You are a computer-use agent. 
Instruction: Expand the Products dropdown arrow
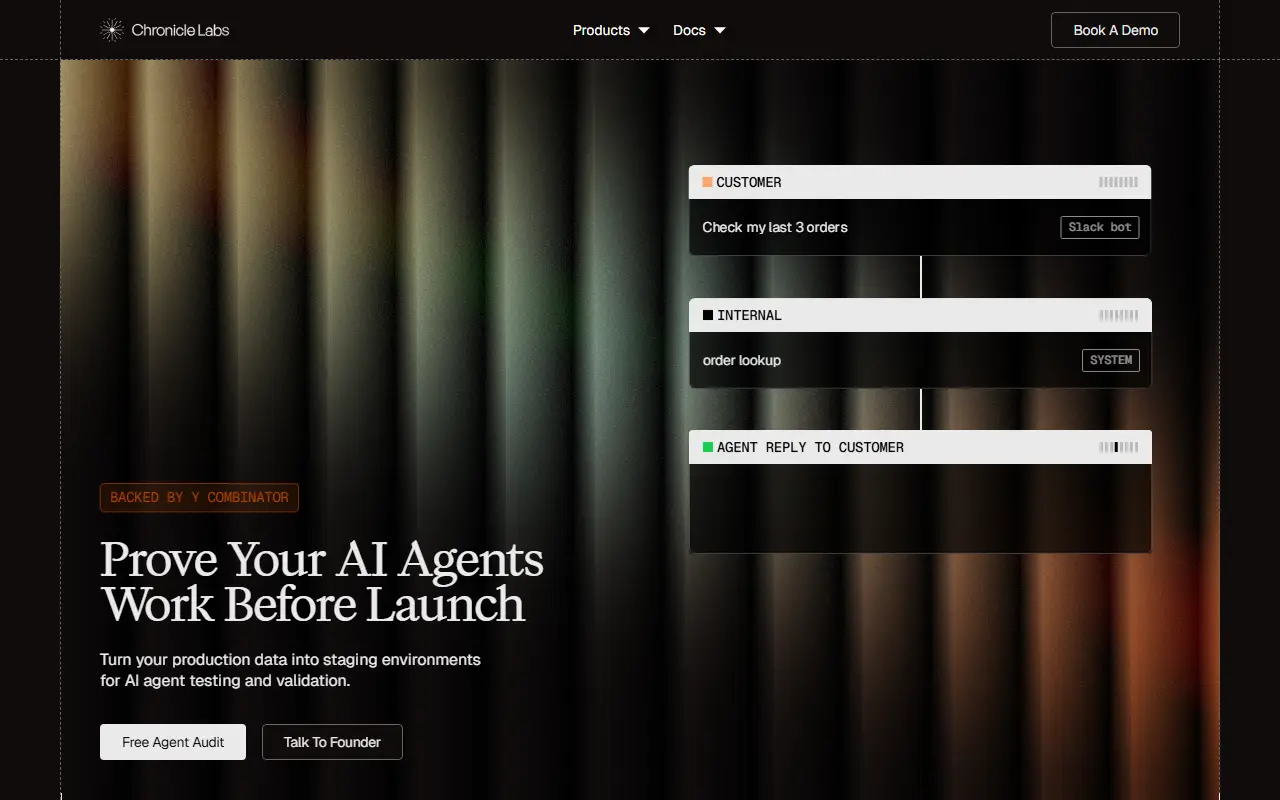click(x=644, y=30)
